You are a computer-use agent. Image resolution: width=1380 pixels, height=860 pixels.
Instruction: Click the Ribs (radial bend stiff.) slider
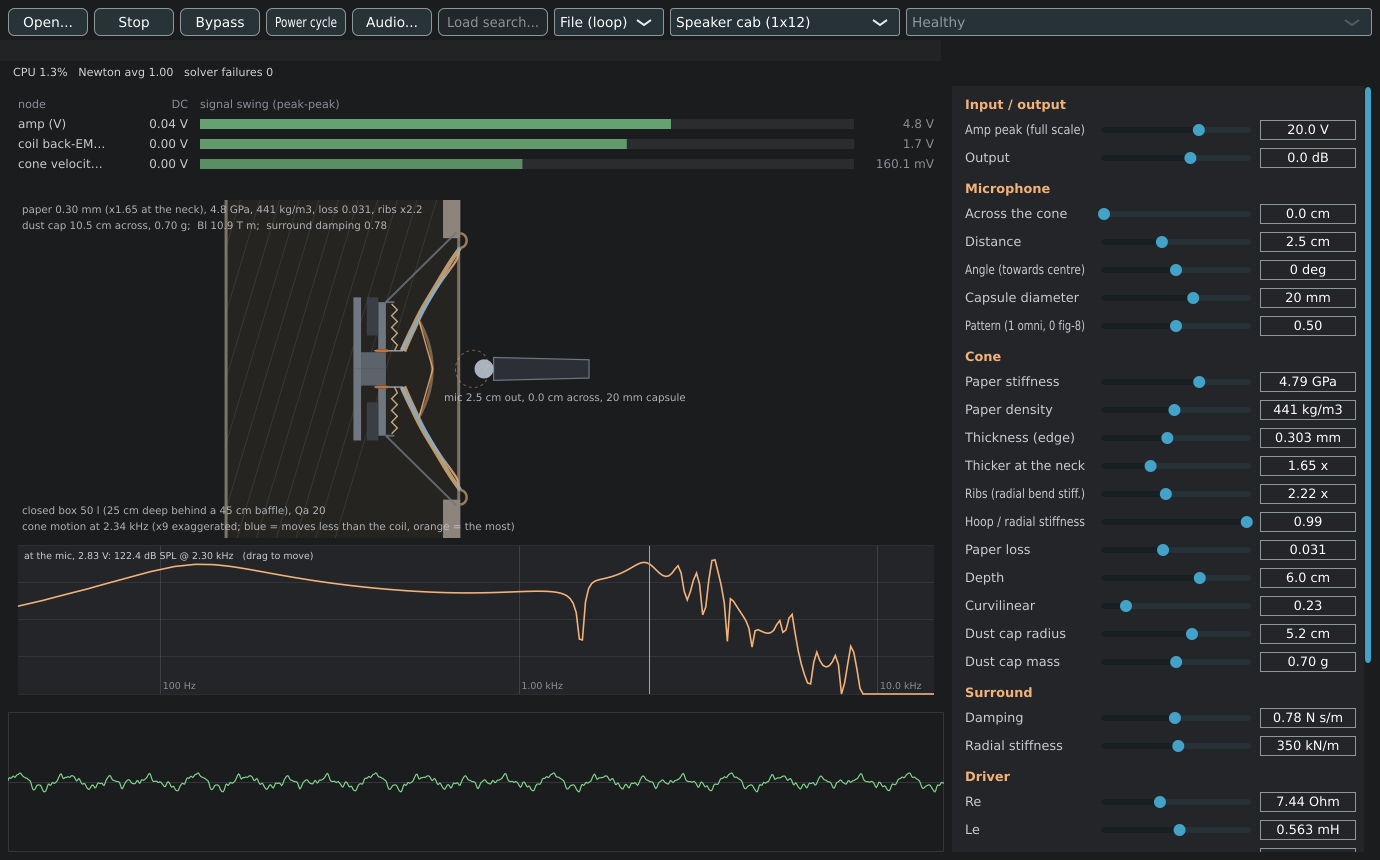[x=1176, y=494]
